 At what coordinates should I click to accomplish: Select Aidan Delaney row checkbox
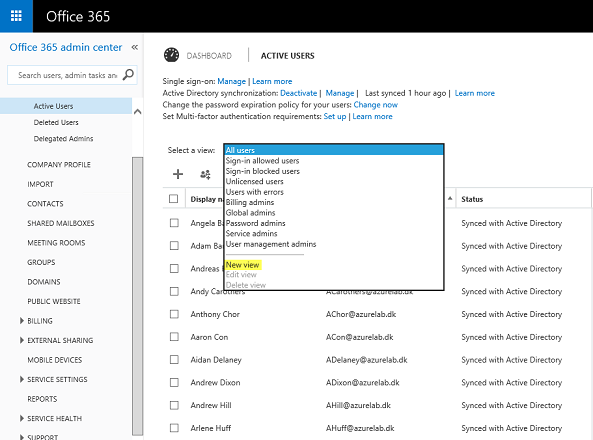click(x=174, y=359)
